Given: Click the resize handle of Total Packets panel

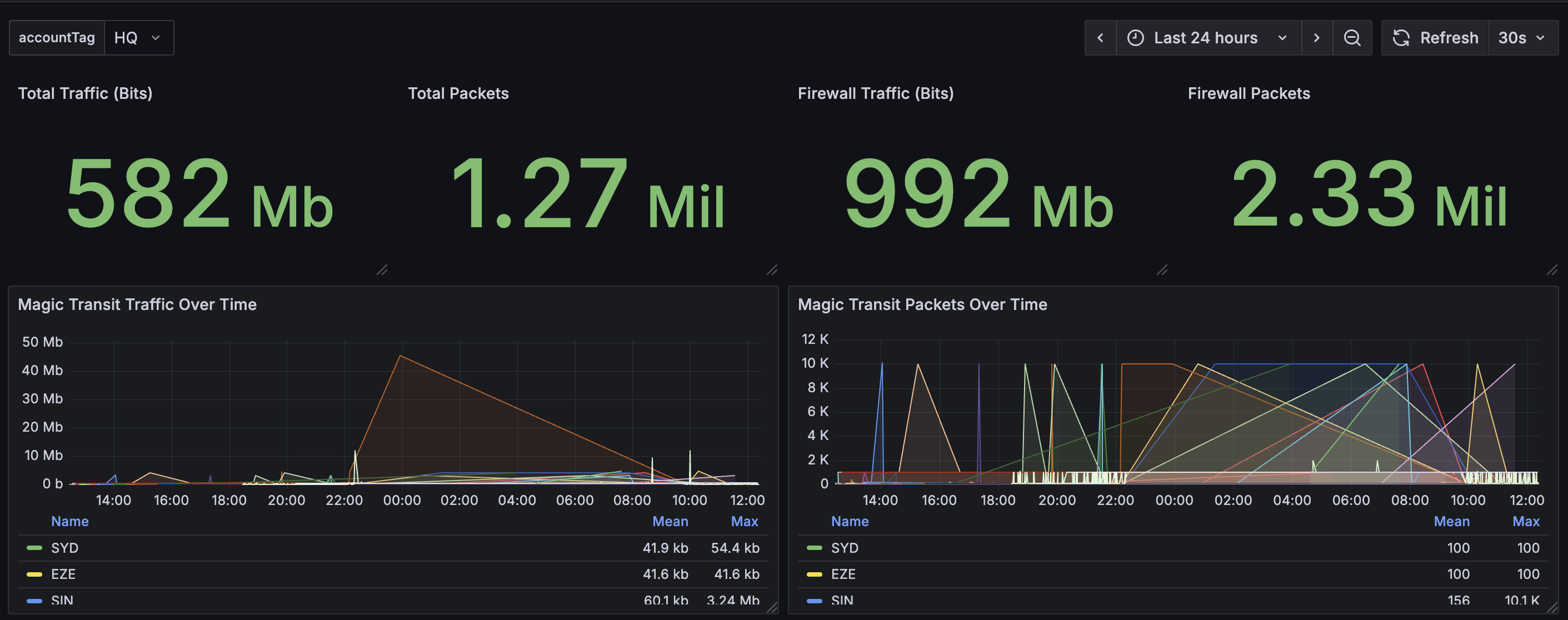Looking at the screenshot, I should pyautogui.click(x=772, y=269).
